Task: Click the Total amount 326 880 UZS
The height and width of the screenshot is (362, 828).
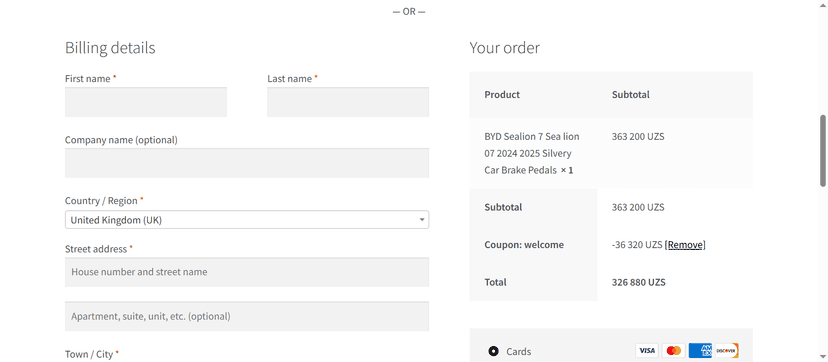Action: coord(638,282)
